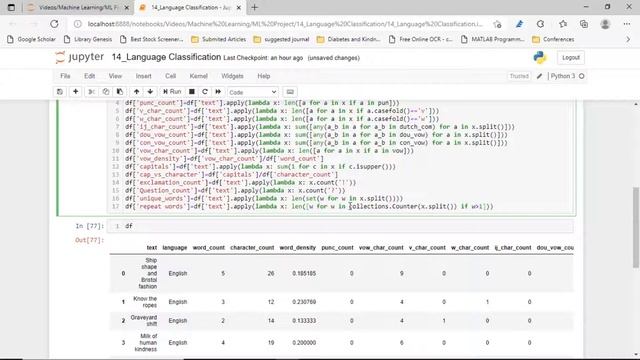Screen dimensions: 640x360
Task: Click the Out[77] output prompt
Action: 89,240
